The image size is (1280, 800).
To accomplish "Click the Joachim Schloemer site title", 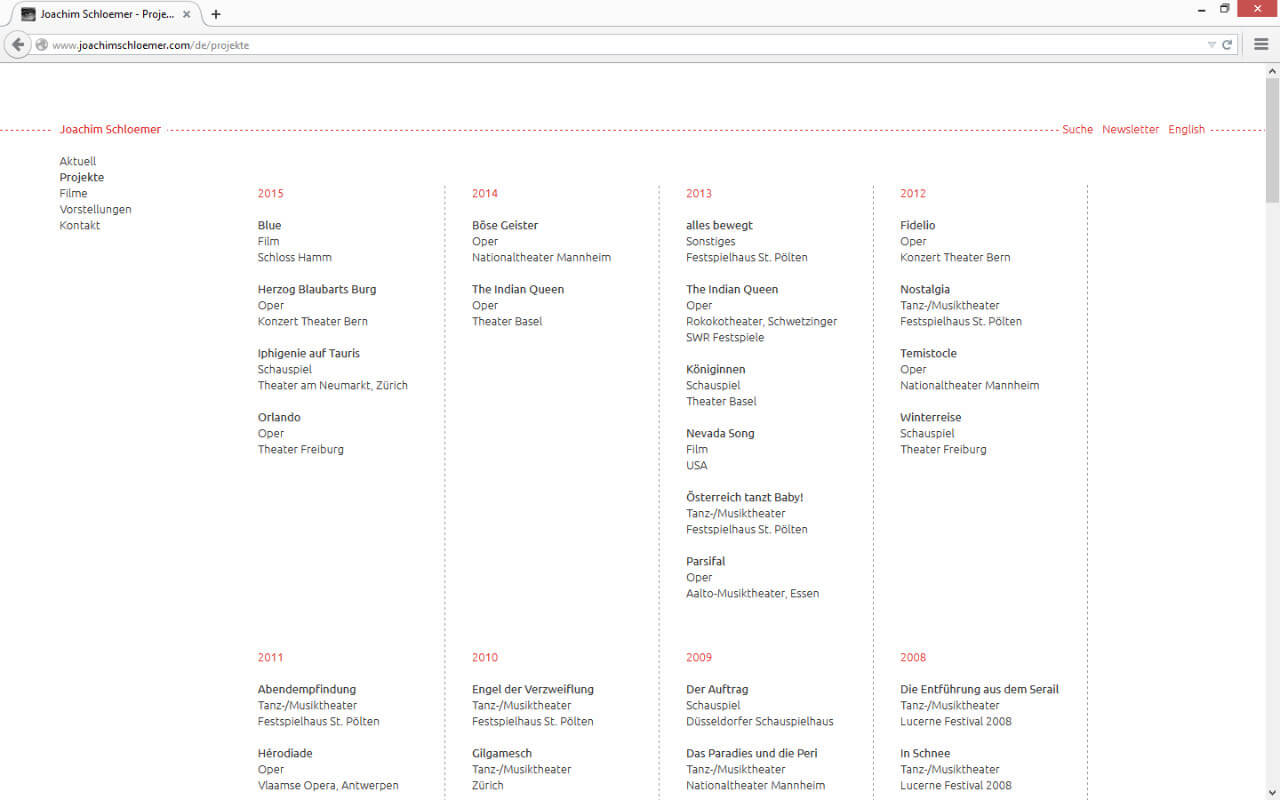I will [110, 129].
